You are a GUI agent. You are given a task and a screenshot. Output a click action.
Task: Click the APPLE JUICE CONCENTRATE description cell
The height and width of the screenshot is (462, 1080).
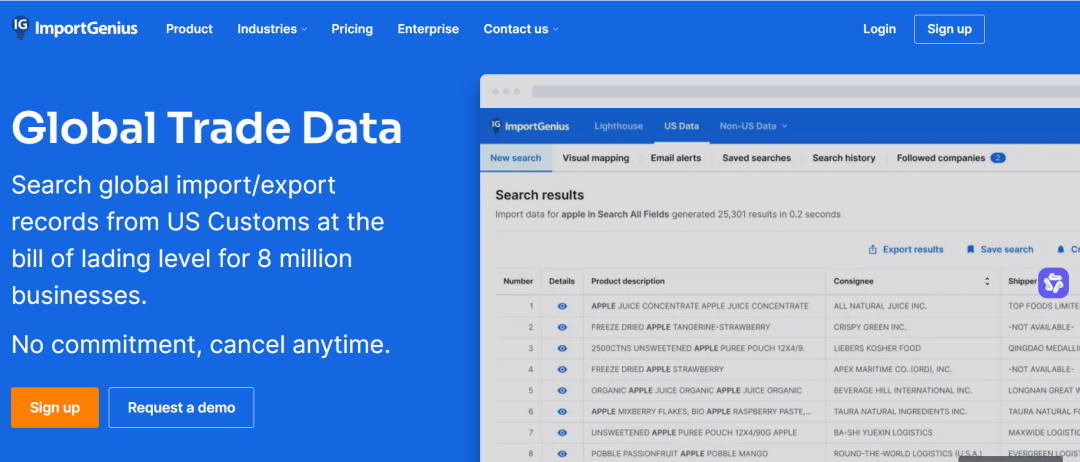(x=700, y=306)
